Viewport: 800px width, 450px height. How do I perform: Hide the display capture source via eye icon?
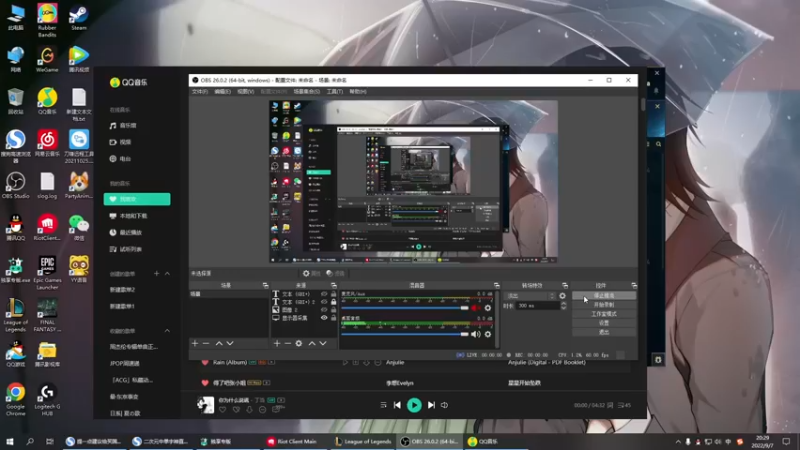click(324, 318)
